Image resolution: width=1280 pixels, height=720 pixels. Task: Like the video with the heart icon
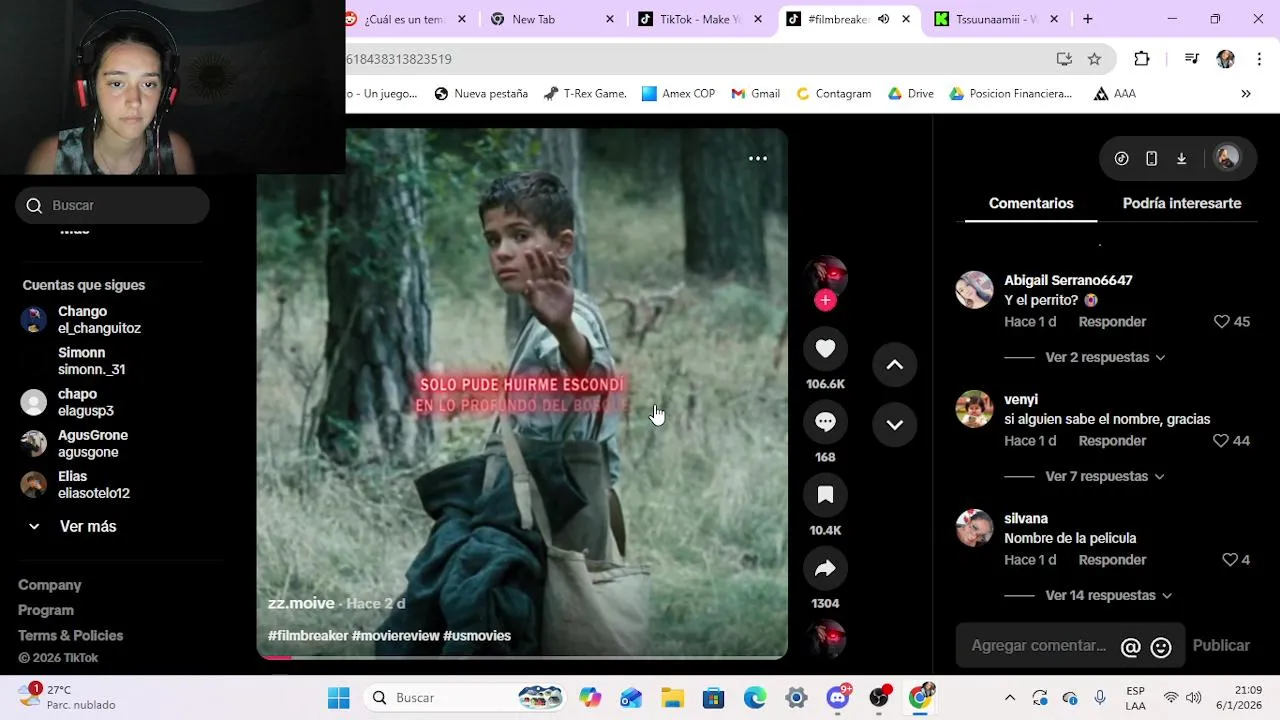click(825, 348)
